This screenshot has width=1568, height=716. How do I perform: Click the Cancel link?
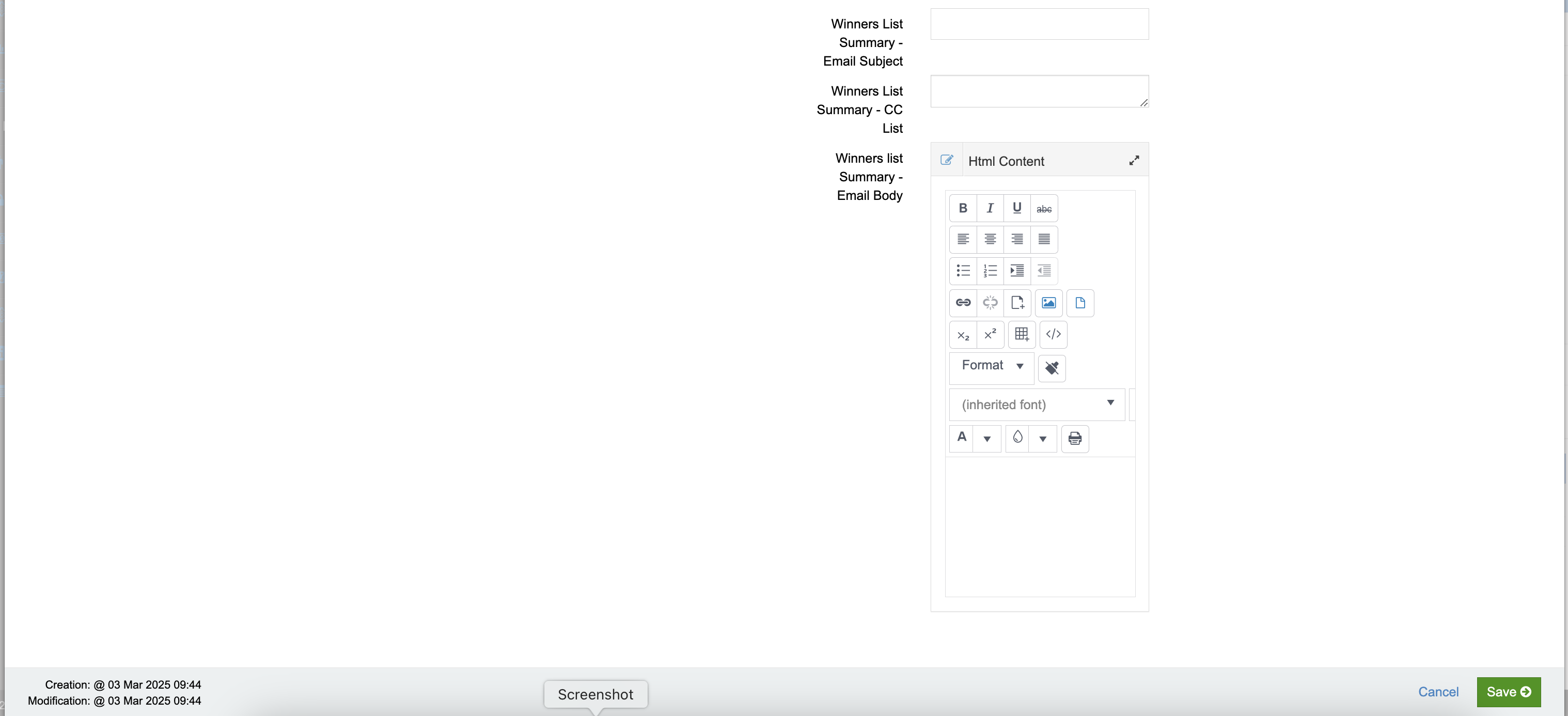tap(1438, 692)
